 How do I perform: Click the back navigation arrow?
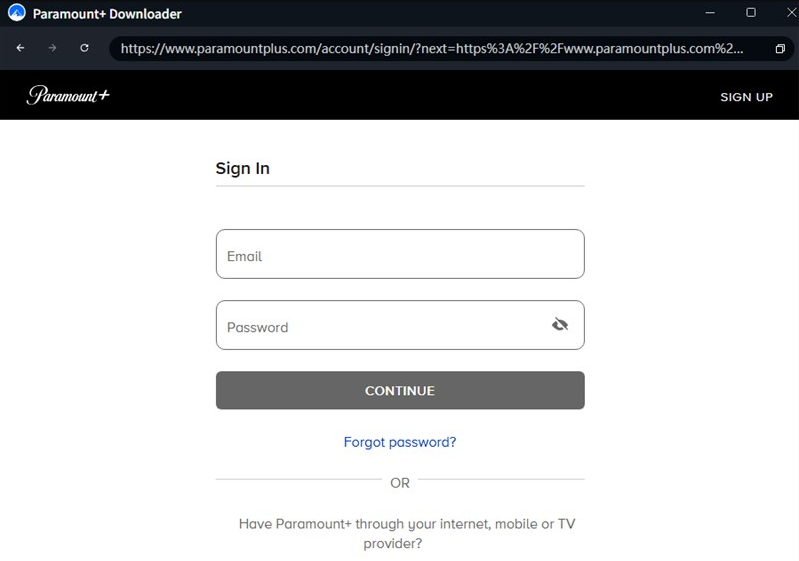[x=20, y=48]
